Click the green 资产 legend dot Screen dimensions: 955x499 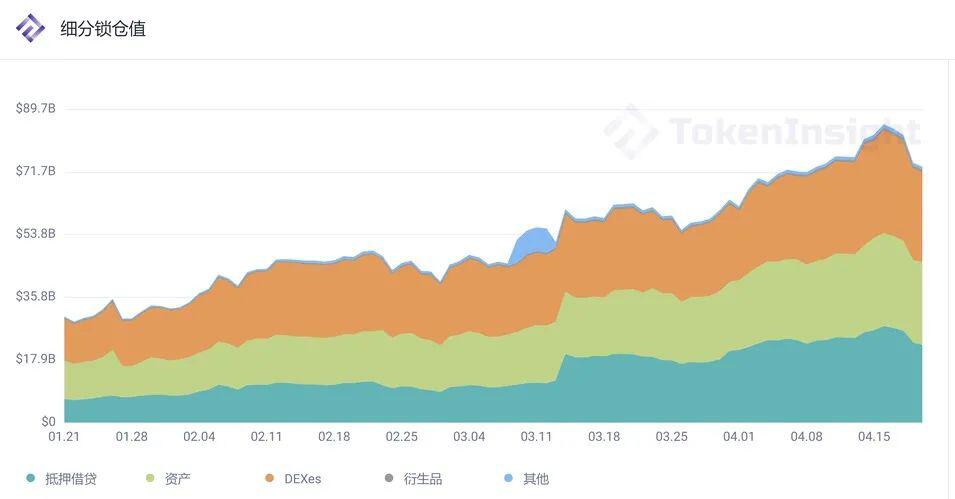150,478
